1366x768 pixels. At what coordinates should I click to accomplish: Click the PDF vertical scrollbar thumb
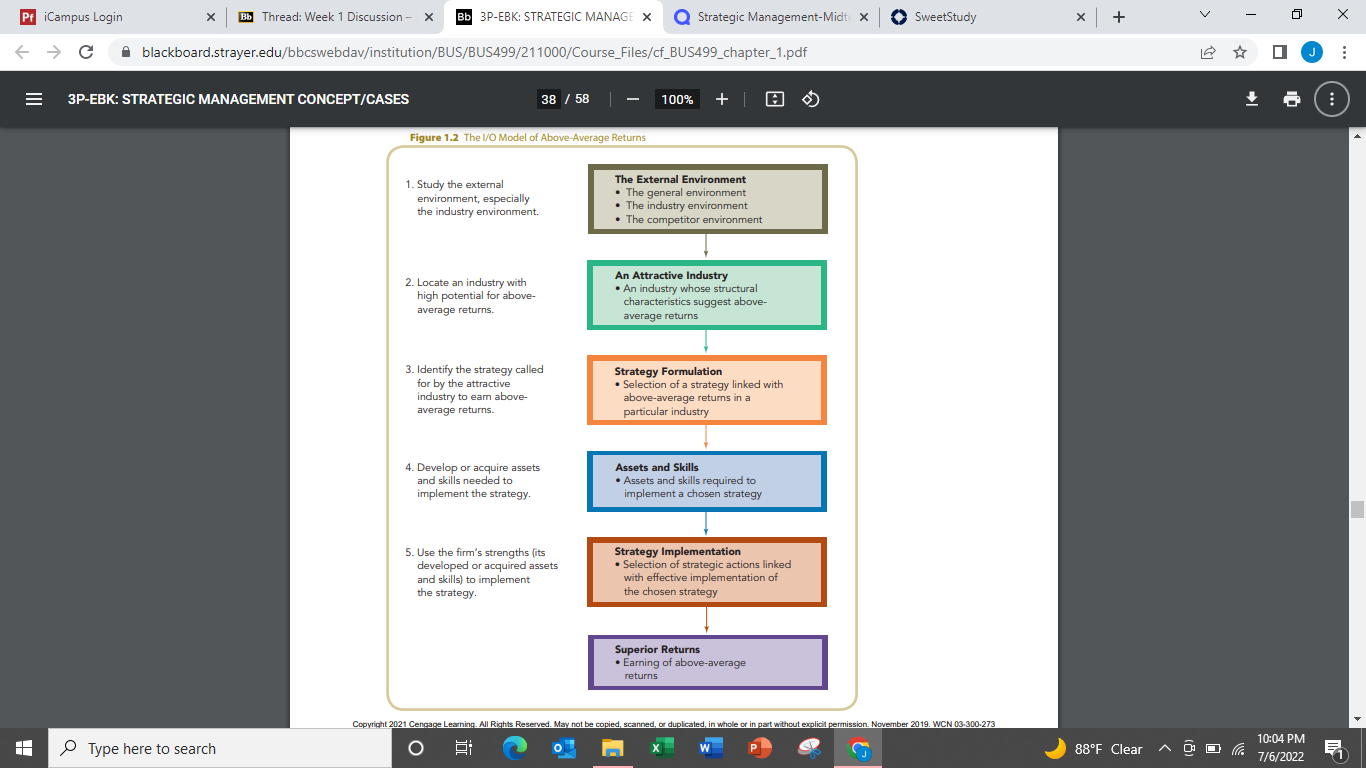pyautogui.click(x=1357, y=509)
